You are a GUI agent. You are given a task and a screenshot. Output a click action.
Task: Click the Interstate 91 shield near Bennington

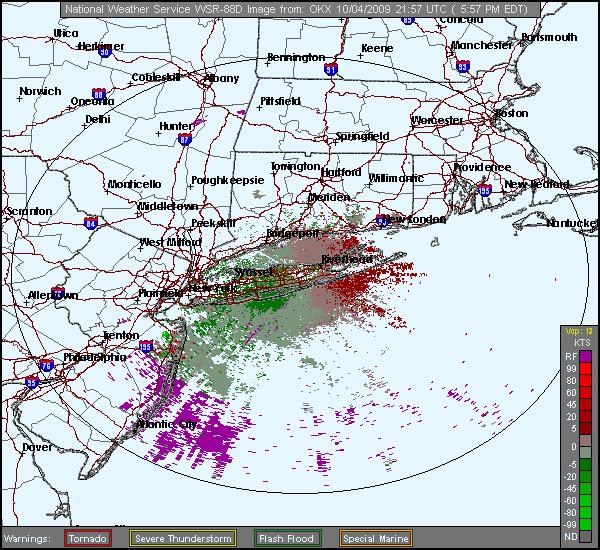pyautogui.click(x=330, y=70)
